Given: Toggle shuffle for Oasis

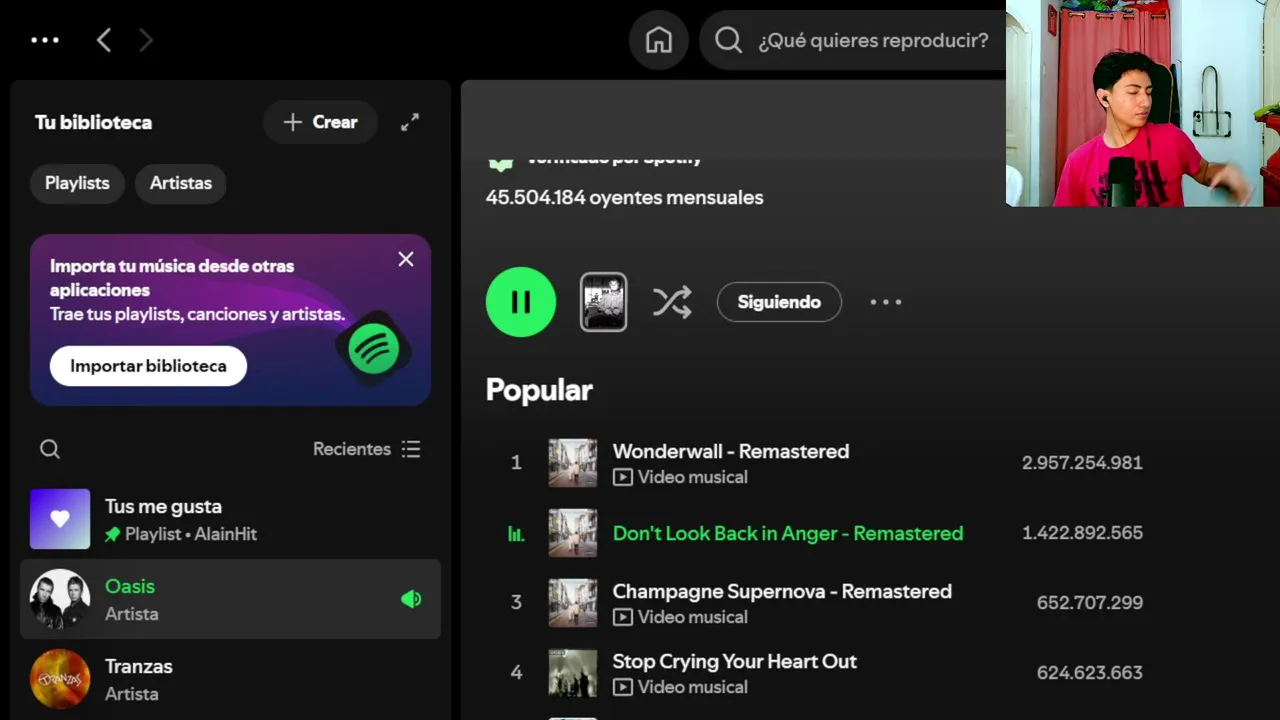Looking at the screenshot, I should tap(672, 302).
